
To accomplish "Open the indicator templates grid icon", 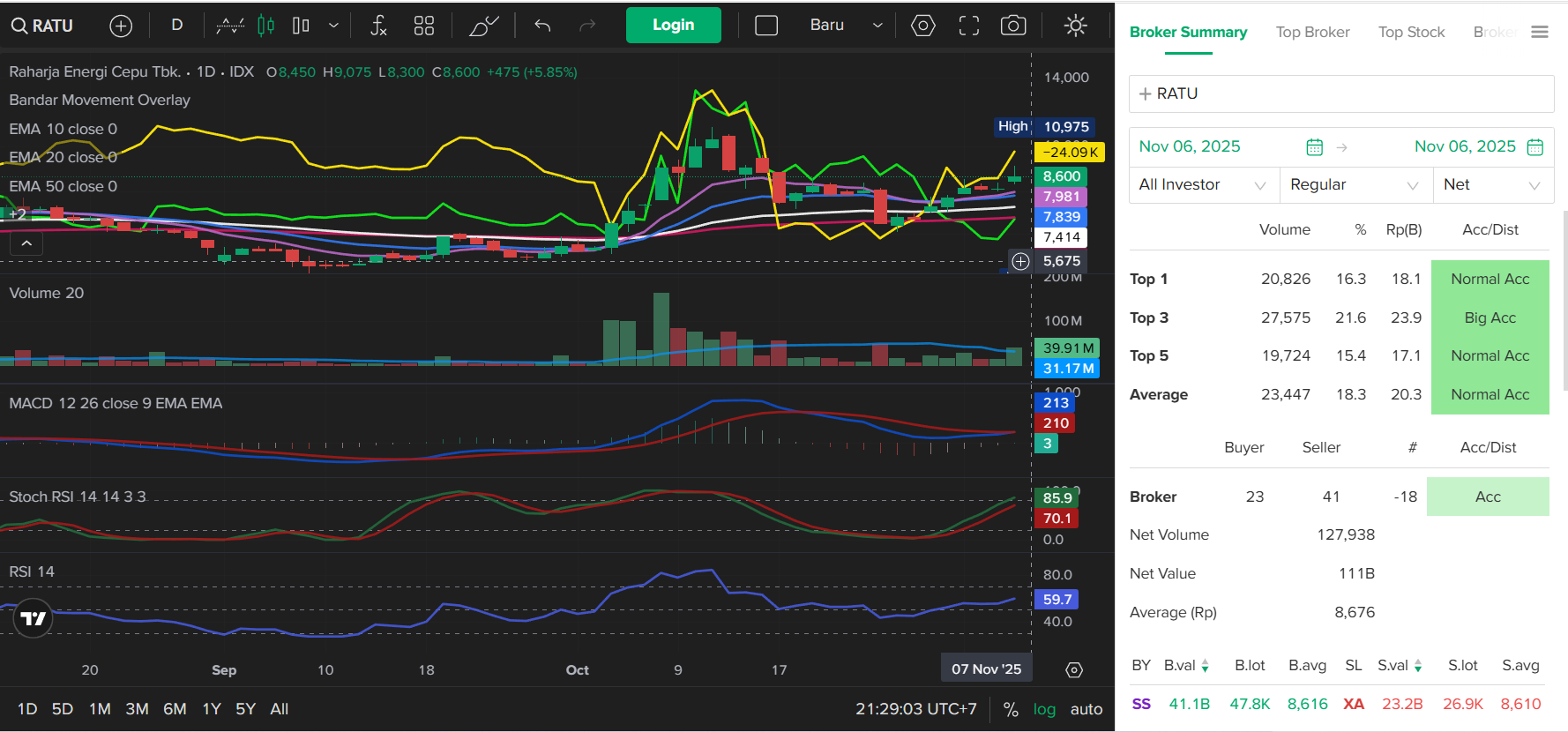I will pyautogui.click(x=424, y=26).
